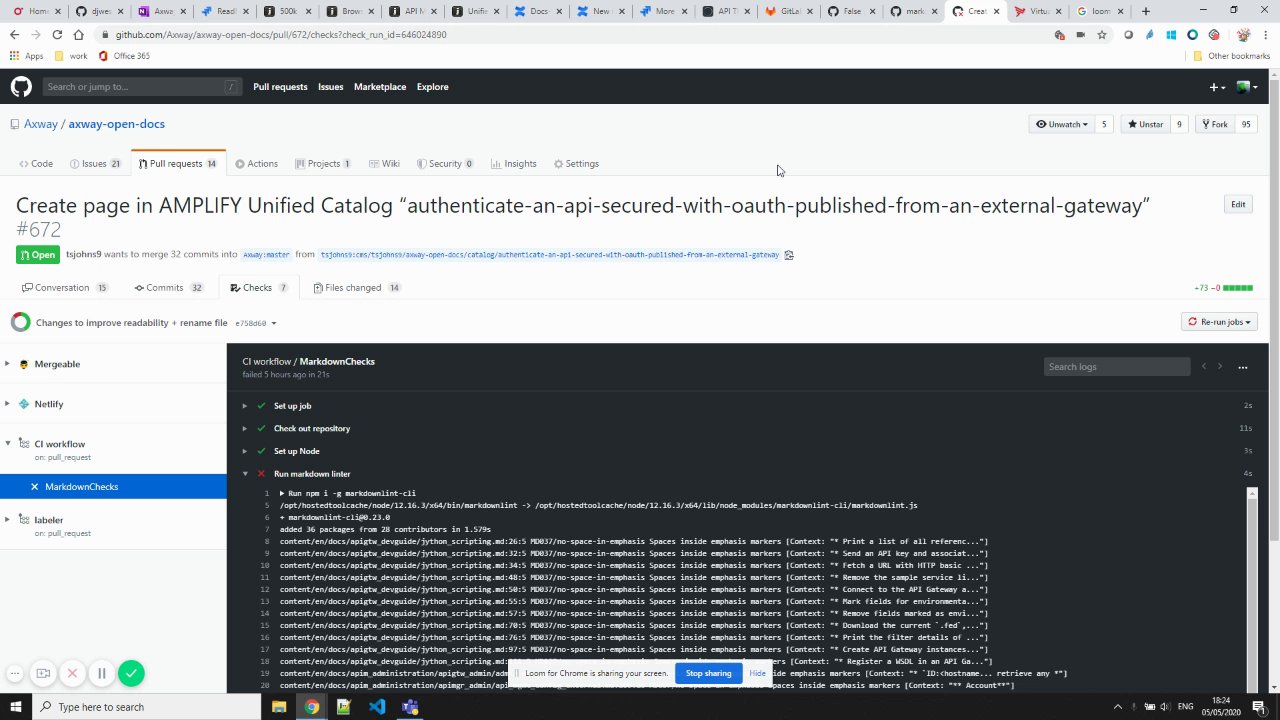The height and width of the screenshot is (720, 1280).
Task: Click the Edit title button
Action: click(x=1238, y=204)
